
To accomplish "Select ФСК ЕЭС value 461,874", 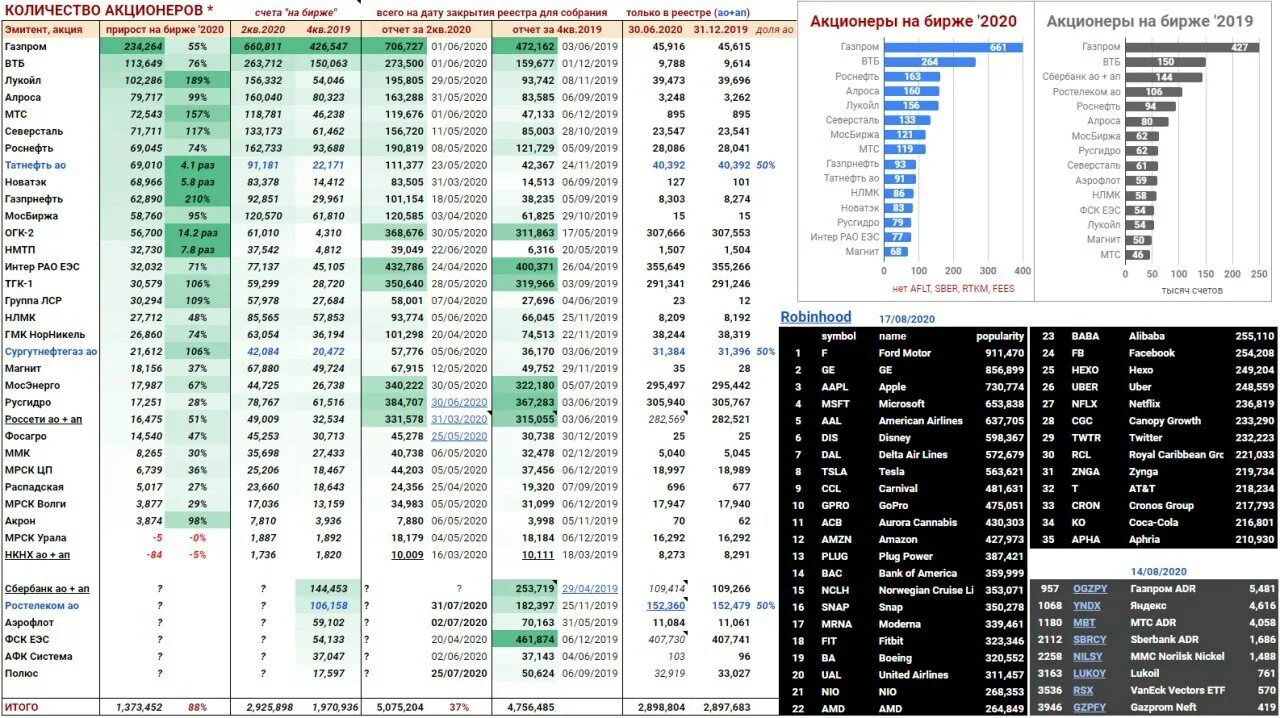I will pyautogui.click(x=535, y=640).
